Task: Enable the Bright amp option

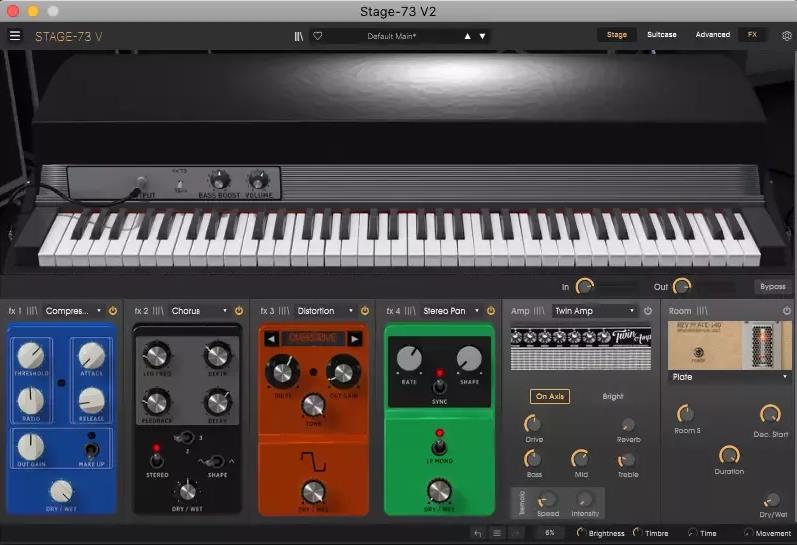Action: click(612, 396)
